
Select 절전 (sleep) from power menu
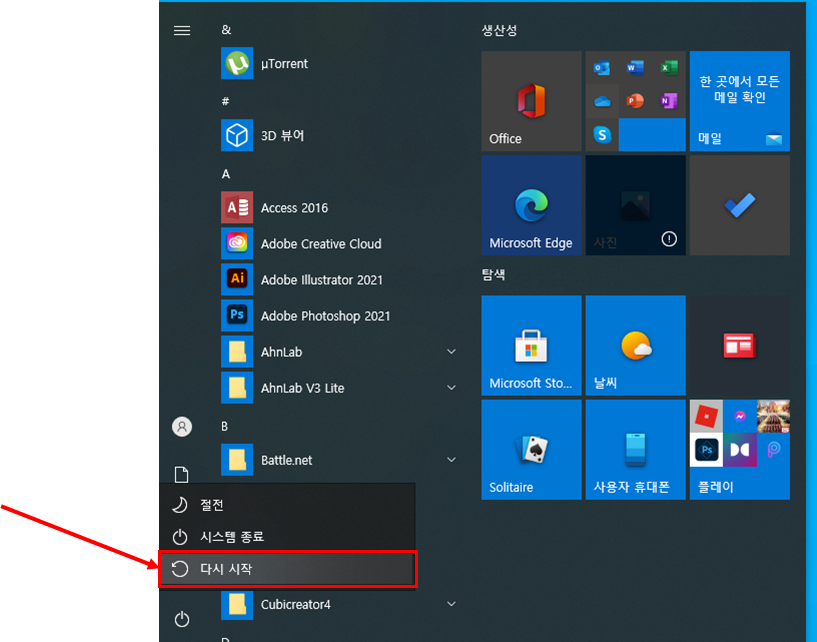pyautogui.click(x=287, y=504)
